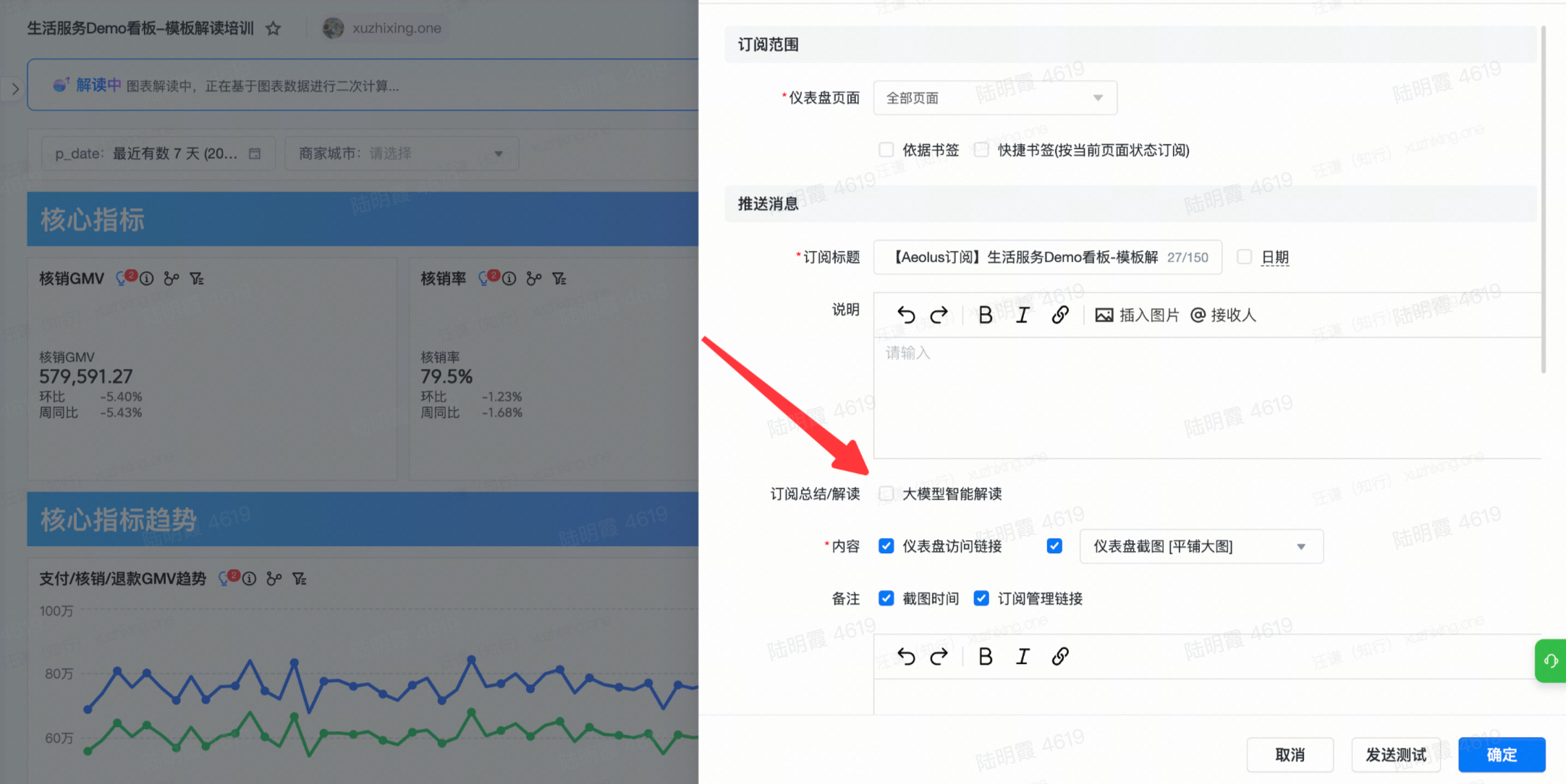Viewport: 1566px width, 784px height.
Task: Click redo icon in 说明 editor toolbar
Action: 939,315
